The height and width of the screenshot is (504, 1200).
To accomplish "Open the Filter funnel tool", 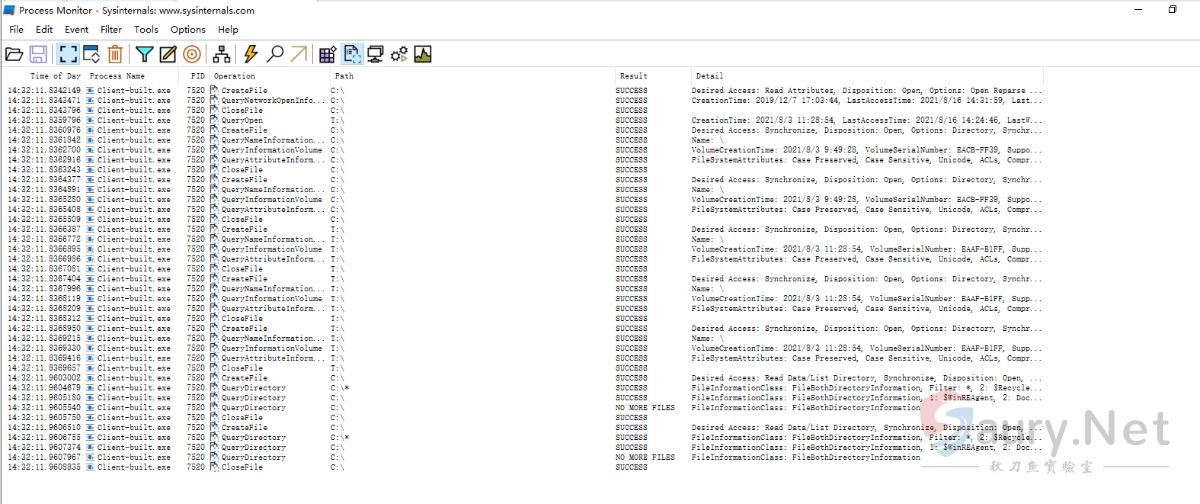I will point(145,54).
